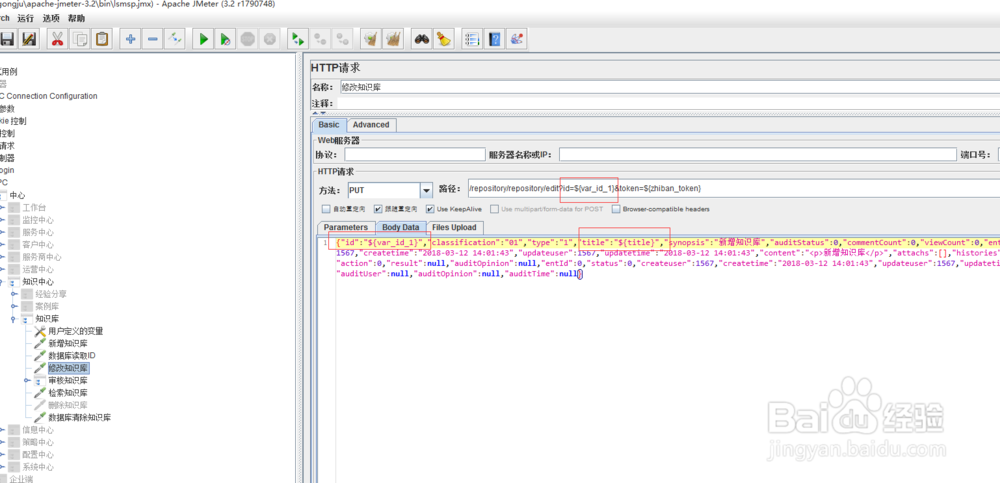Click the Paste clipboard icon
This screenshot has width=1000, height=483.
pos(102,39)
